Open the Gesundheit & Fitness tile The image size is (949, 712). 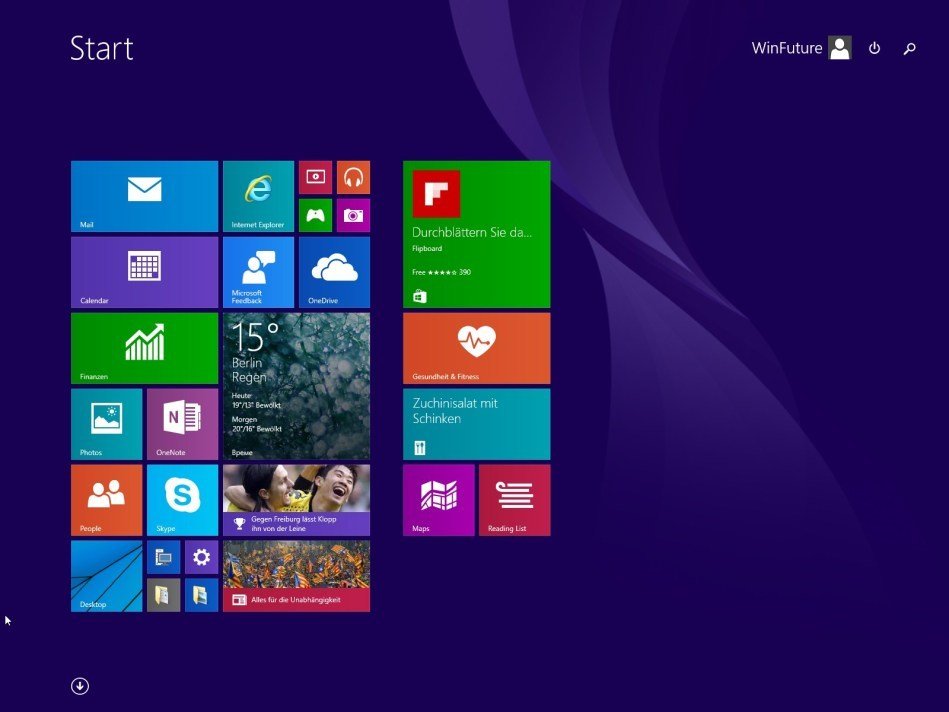click(x=476, y=348)
